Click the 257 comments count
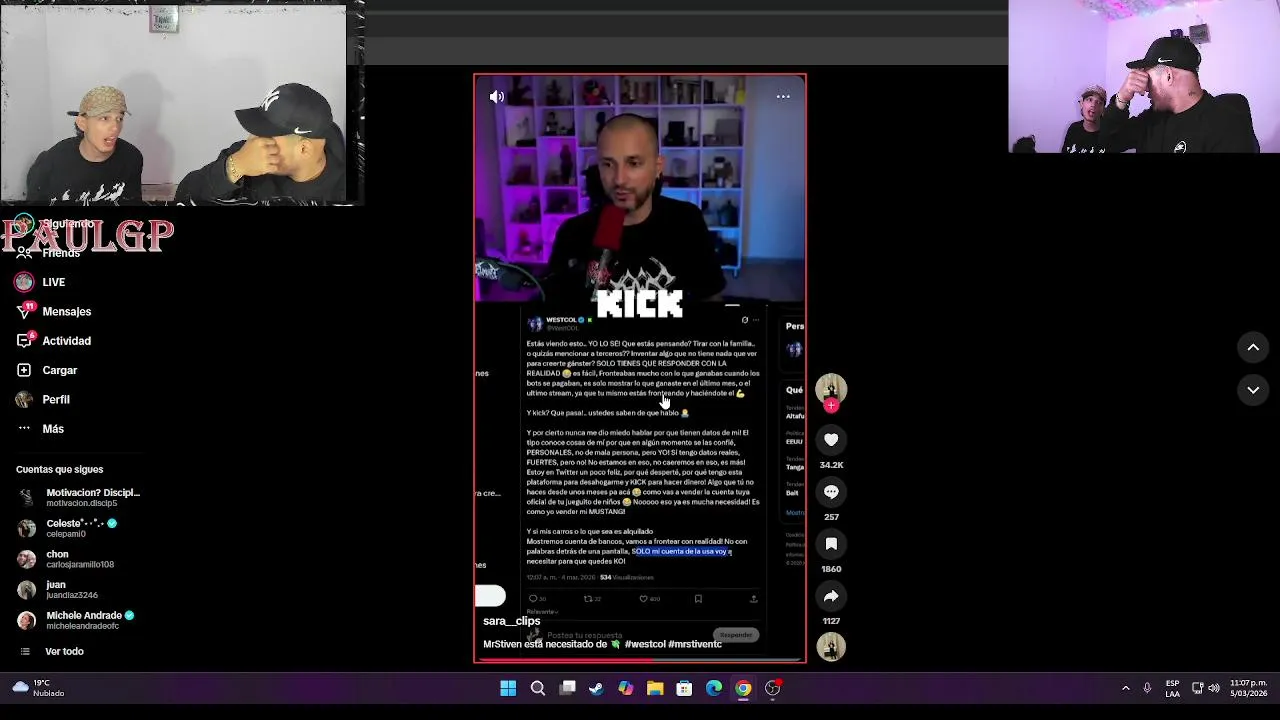Screen dimensions: 1280x720 click(831, 517)
